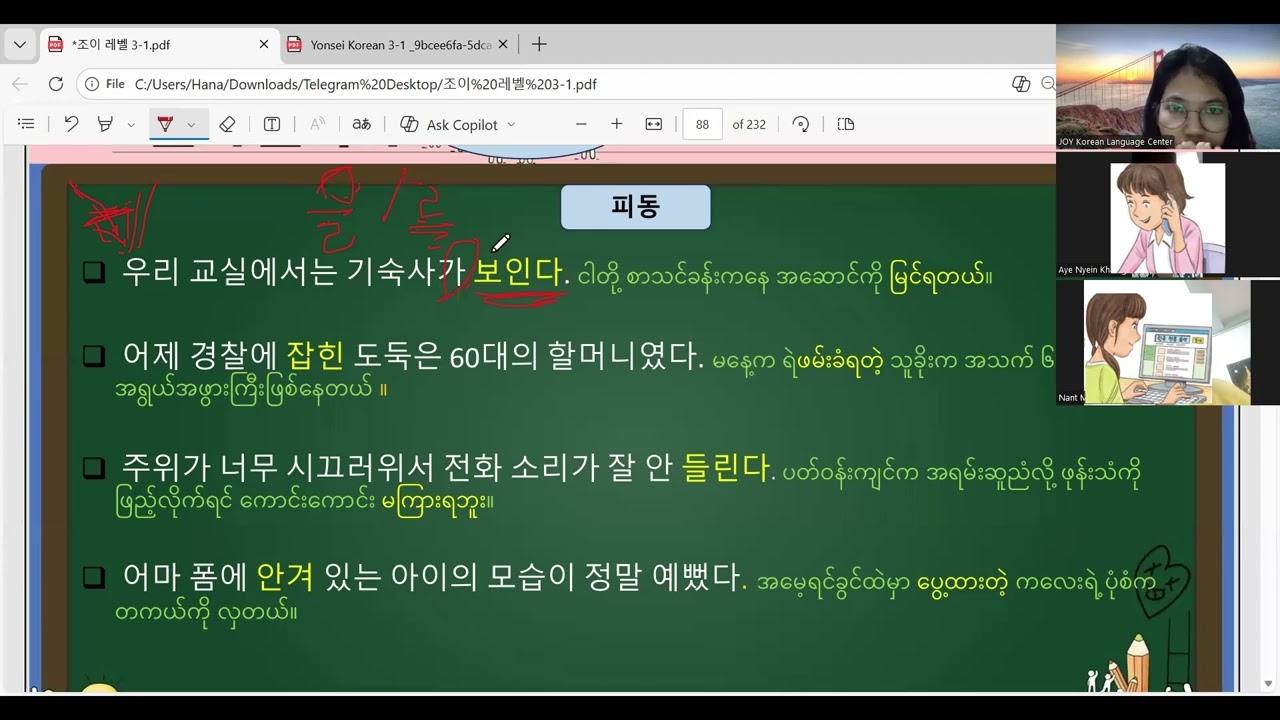Select Nant participant tile with computer girl

[1168, 343]
